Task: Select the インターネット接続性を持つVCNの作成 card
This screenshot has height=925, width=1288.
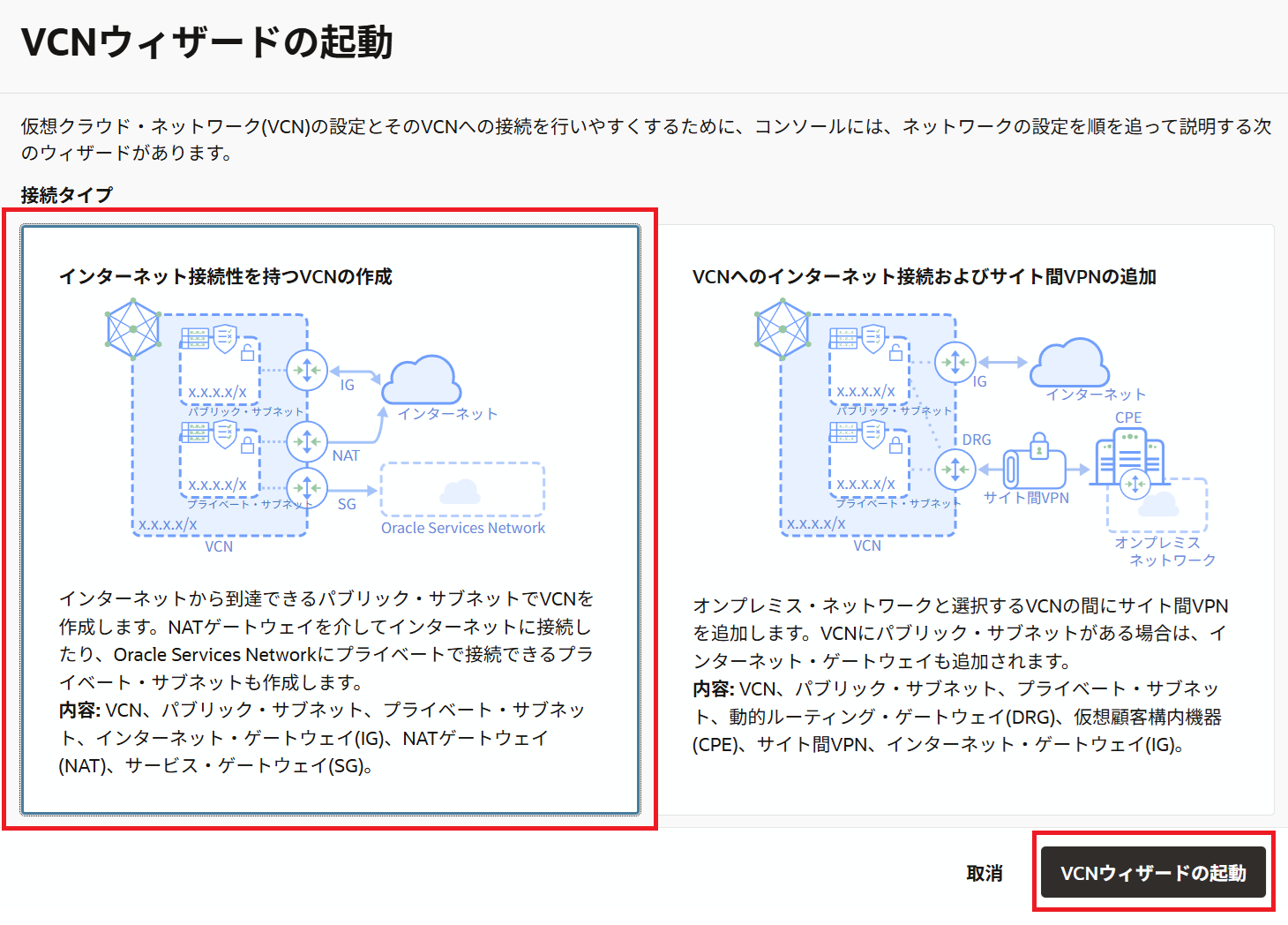Action: (330, 519)
